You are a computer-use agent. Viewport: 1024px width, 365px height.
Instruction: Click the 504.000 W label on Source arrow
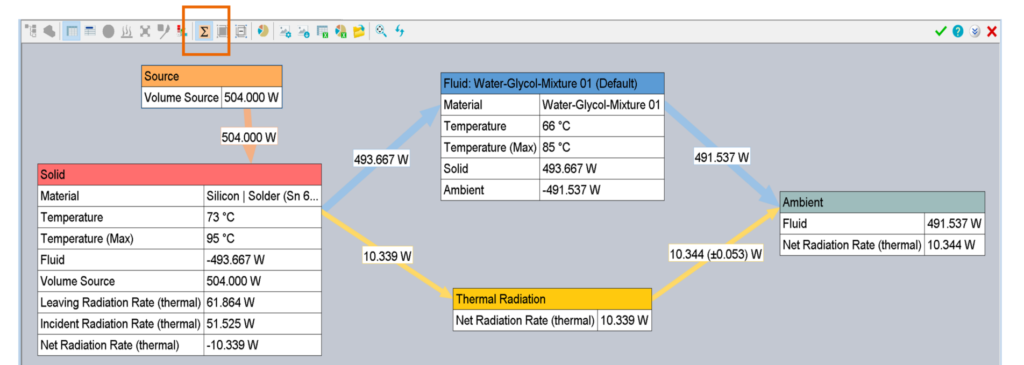[x=249, y=138]
